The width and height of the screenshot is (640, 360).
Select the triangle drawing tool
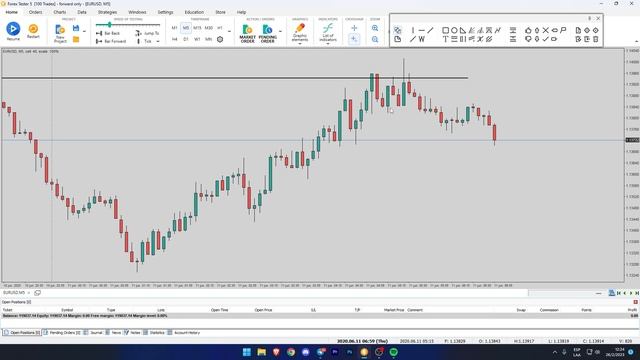tap(462, 30)
